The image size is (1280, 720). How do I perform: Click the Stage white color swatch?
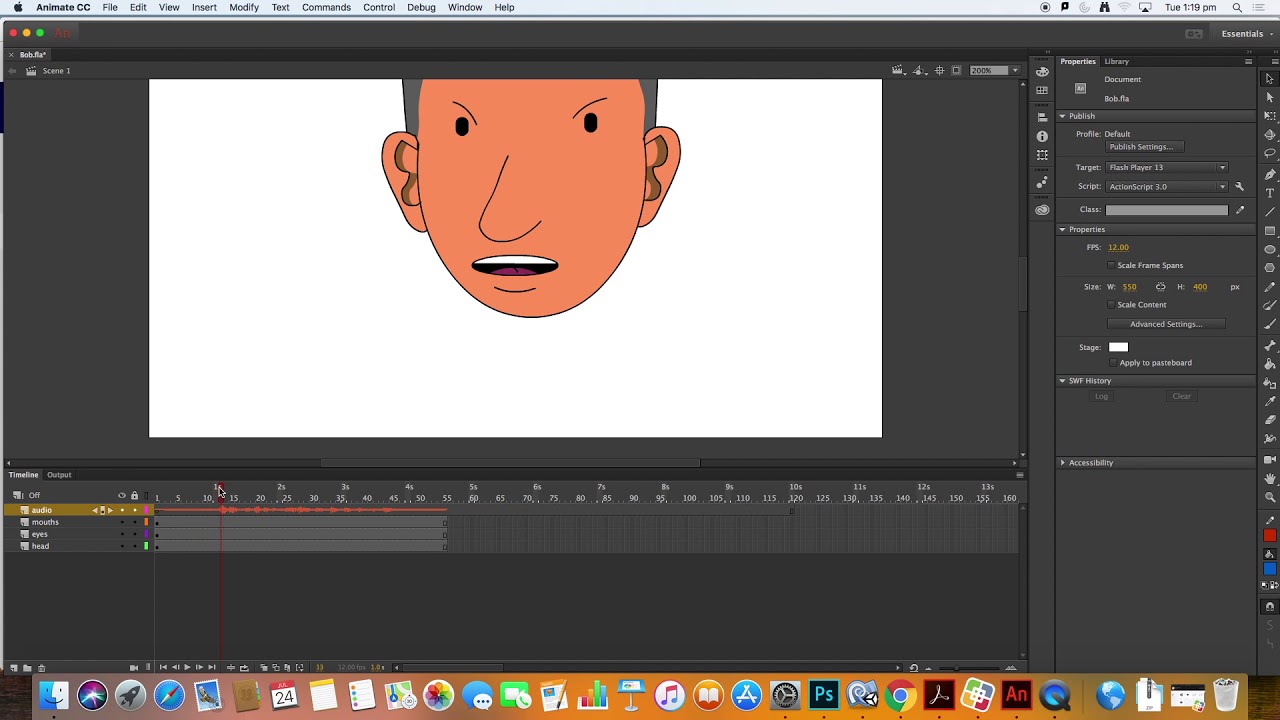click(x=1118, y=347)
